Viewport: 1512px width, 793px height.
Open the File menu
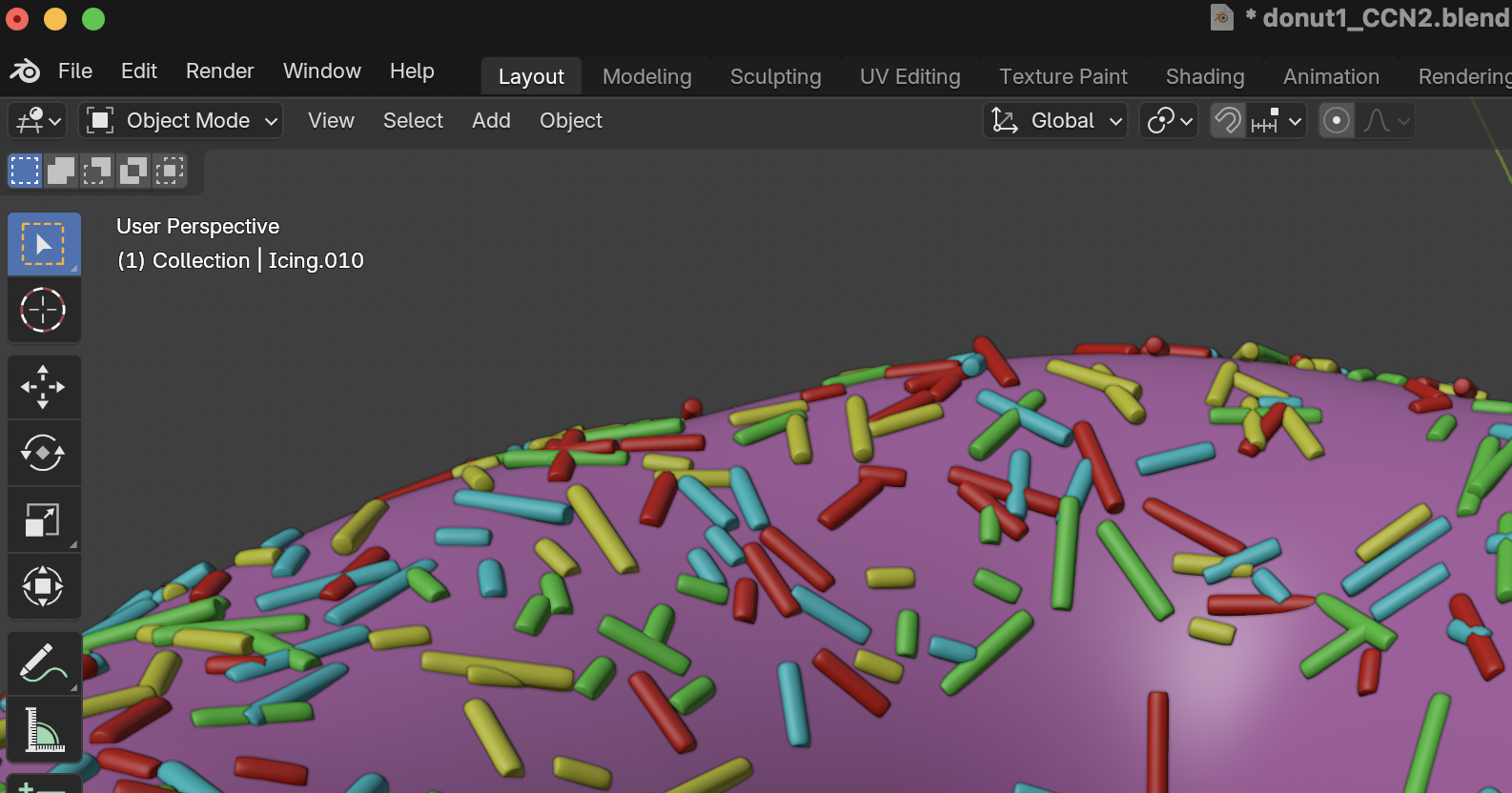(75, 71)
